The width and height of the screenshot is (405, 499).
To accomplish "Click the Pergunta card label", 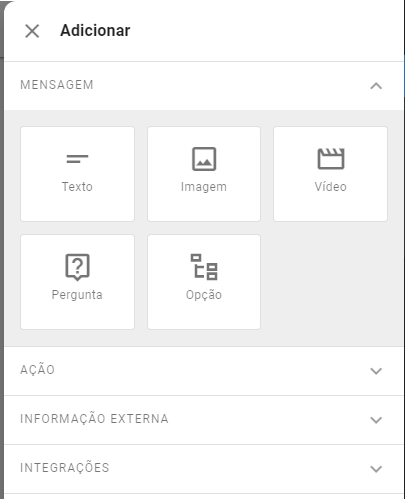I will 77,295.
